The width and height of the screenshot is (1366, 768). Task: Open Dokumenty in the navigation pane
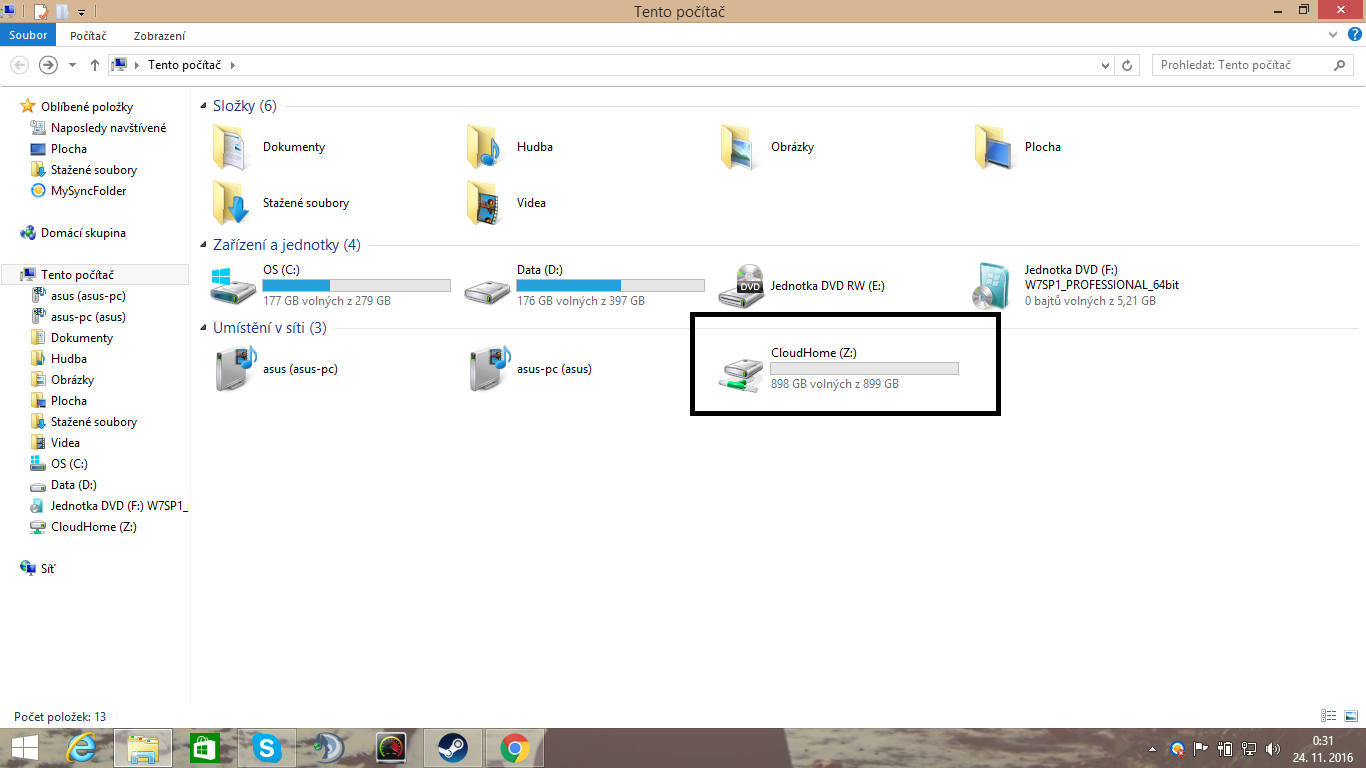tap(82, 338)
